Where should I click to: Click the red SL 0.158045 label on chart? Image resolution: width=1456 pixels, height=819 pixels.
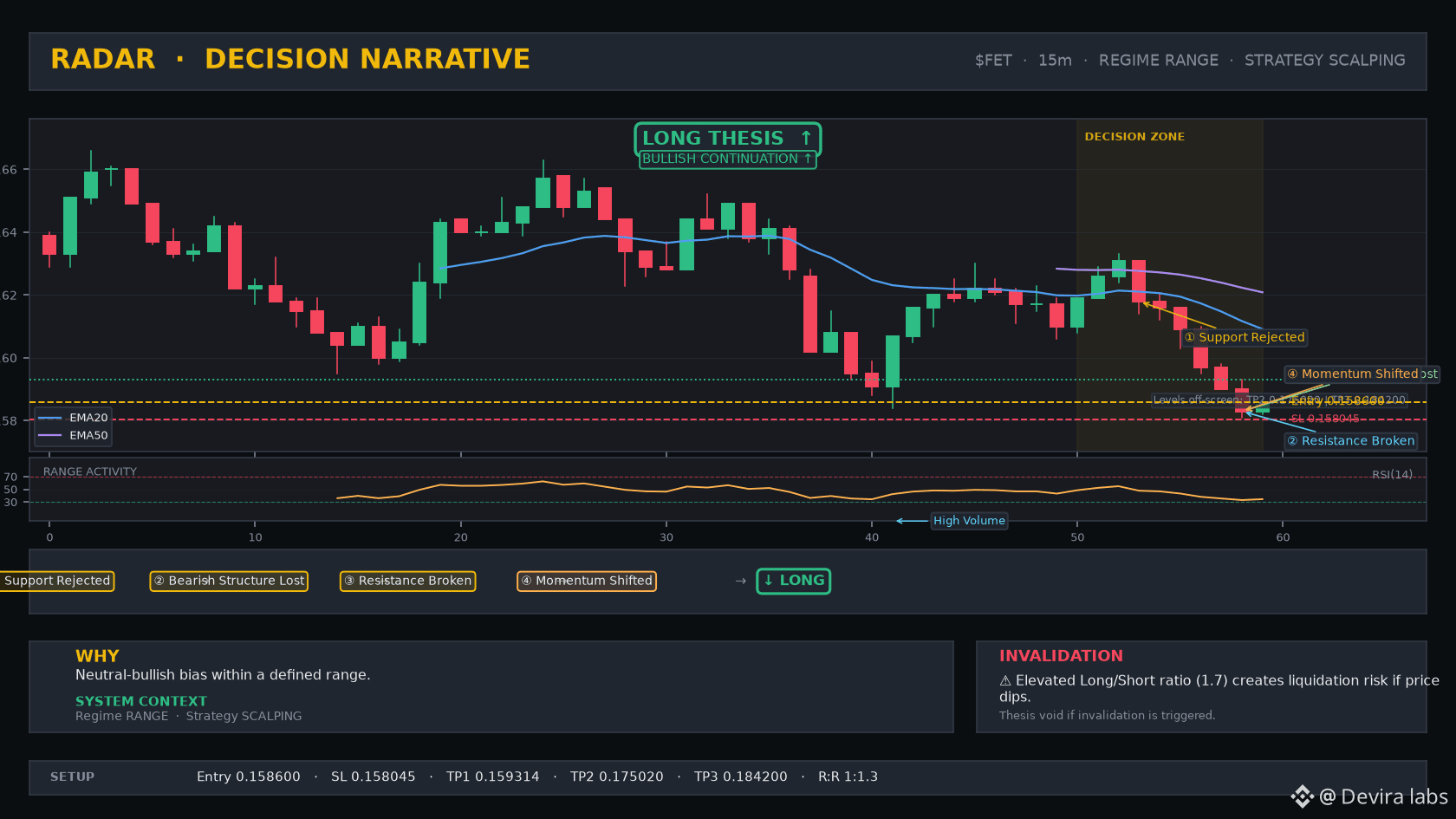[1324, 419]
